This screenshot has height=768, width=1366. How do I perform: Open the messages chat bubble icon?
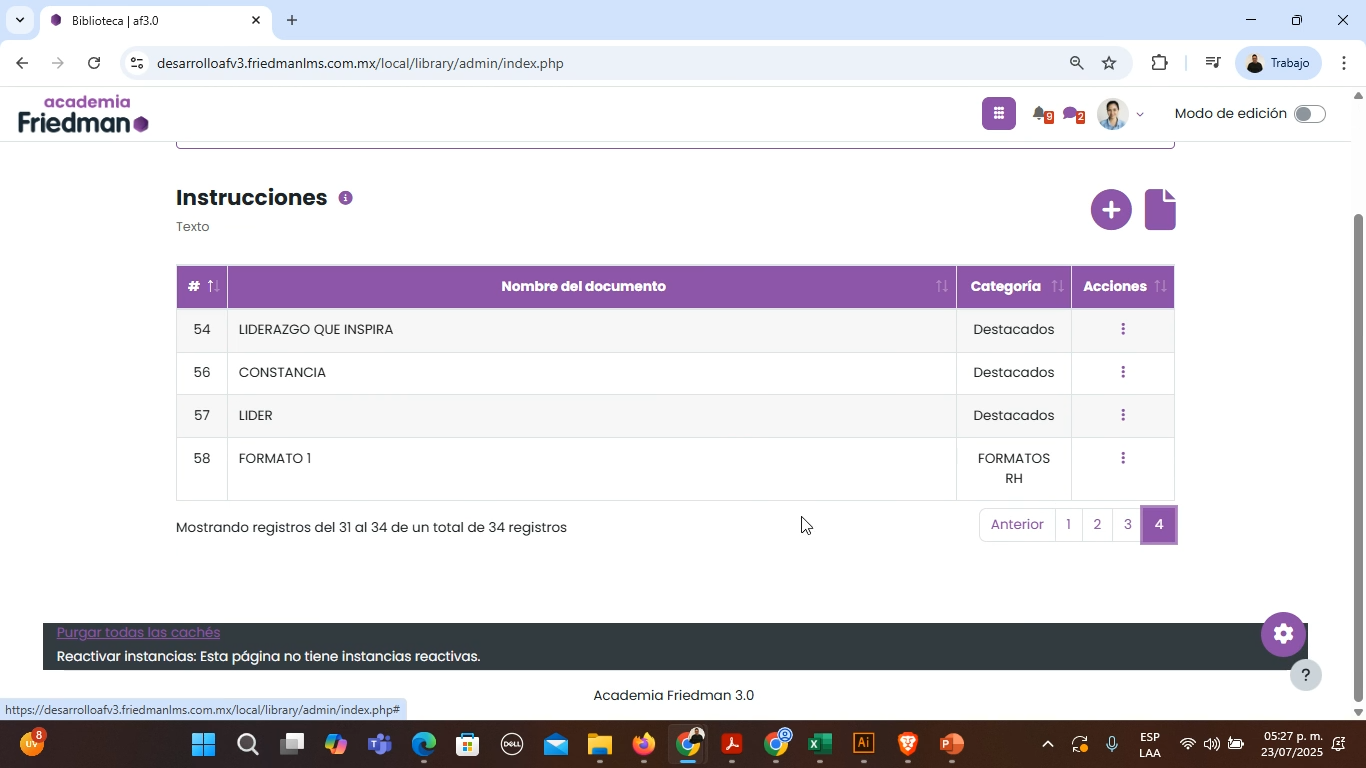(x=1072, y=114)
